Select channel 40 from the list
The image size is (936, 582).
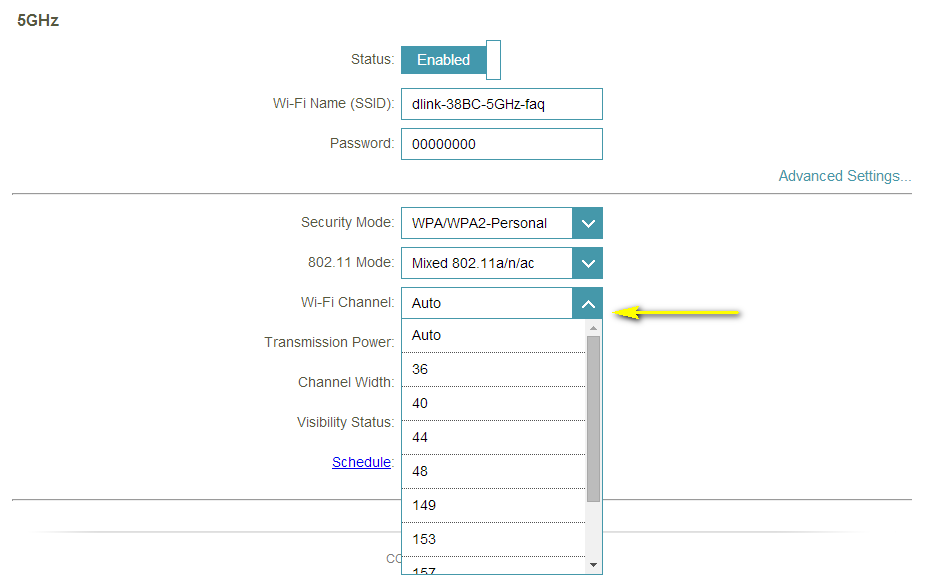point(492,404)
